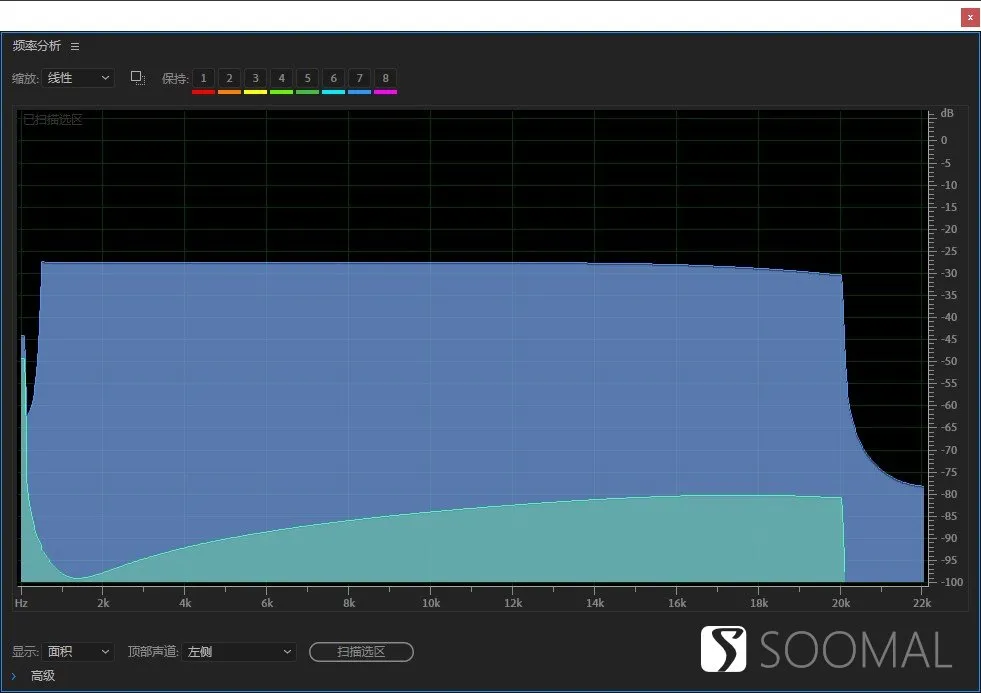Open the 频率分析 panel menu icon
The image size is (981, 693).
pyautogui.click(x=75, y=47)
